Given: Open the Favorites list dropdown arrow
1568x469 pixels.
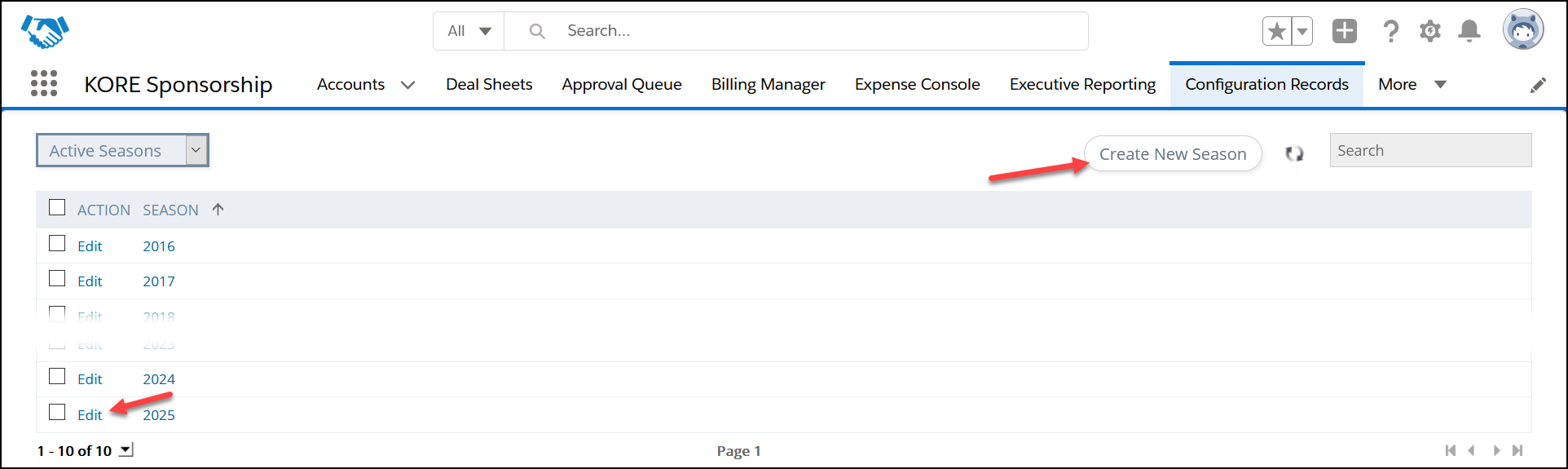Looking at the screenshot, I should tap(1302, 32).
